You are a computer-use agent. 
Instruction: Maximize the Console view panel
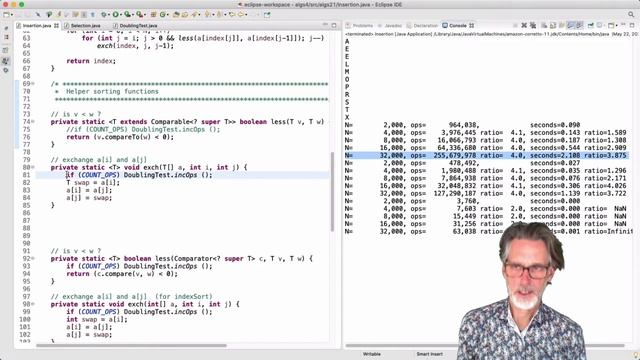pyautogui.click(x=632, y=25)
